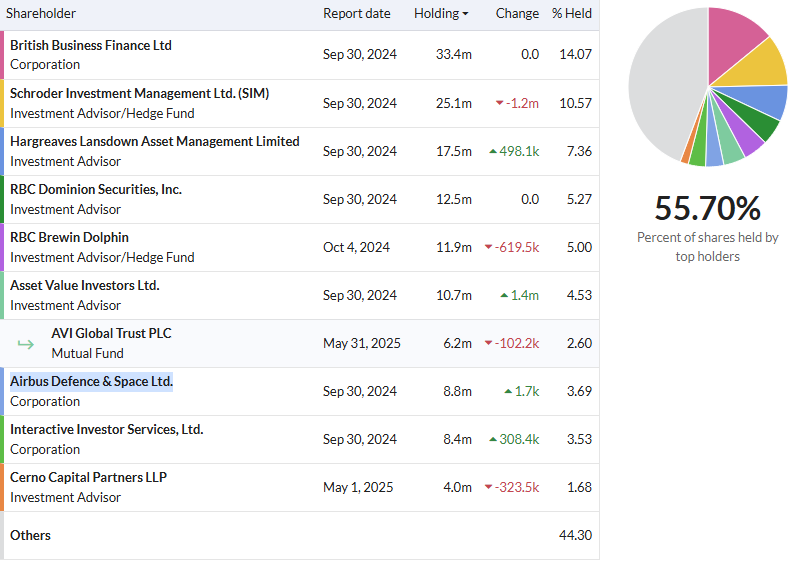Click the Holding column sort arrow
This screenshot has height=562, width=788.
coord(465,14)
